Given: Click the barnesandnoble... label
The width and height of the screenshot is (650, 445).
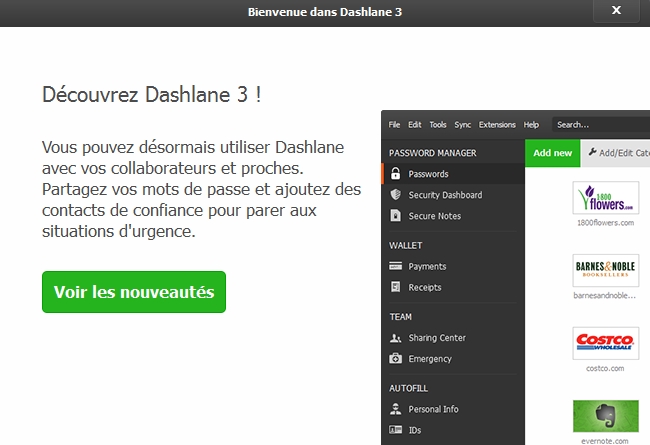Looking at the screenshot, I should pos(604,296).
